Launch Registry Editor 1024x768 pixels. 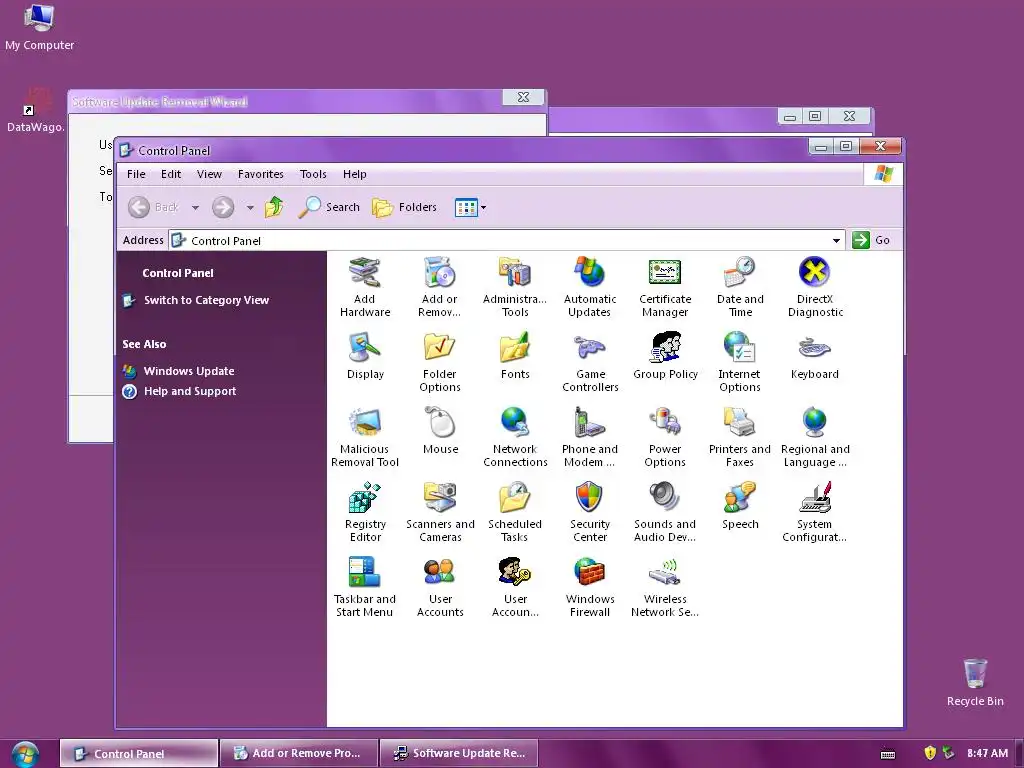pyautogui.click(x=365, y=513)
